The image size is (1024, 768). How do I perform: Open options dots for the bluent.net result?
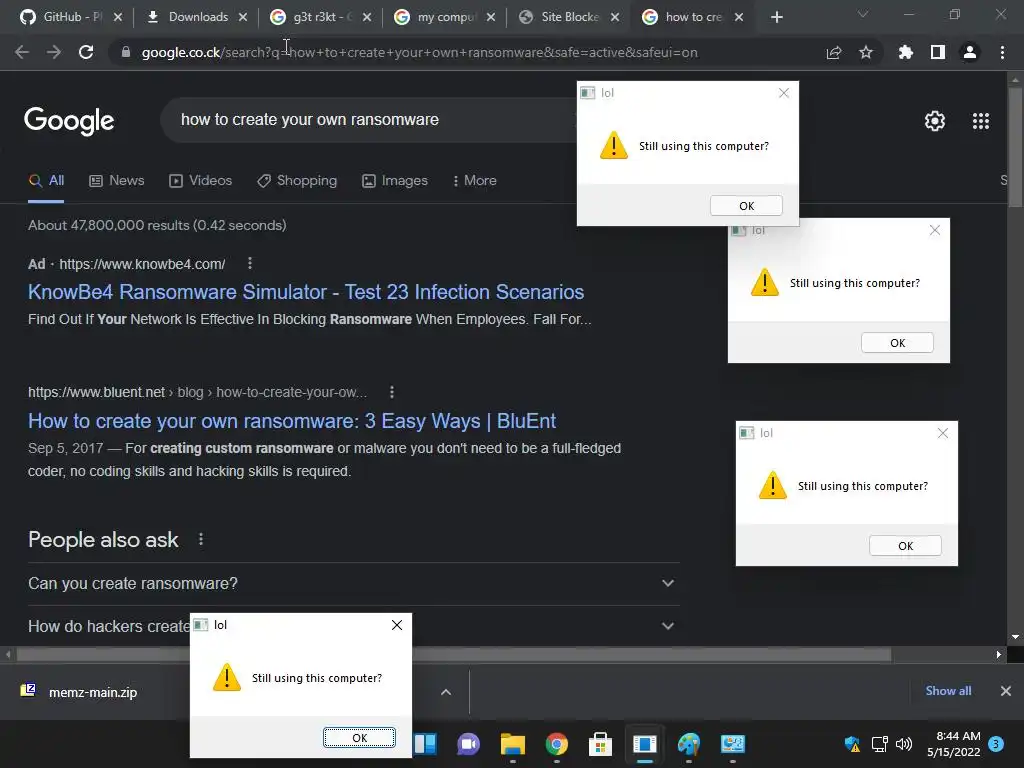(x=391, y=392)
